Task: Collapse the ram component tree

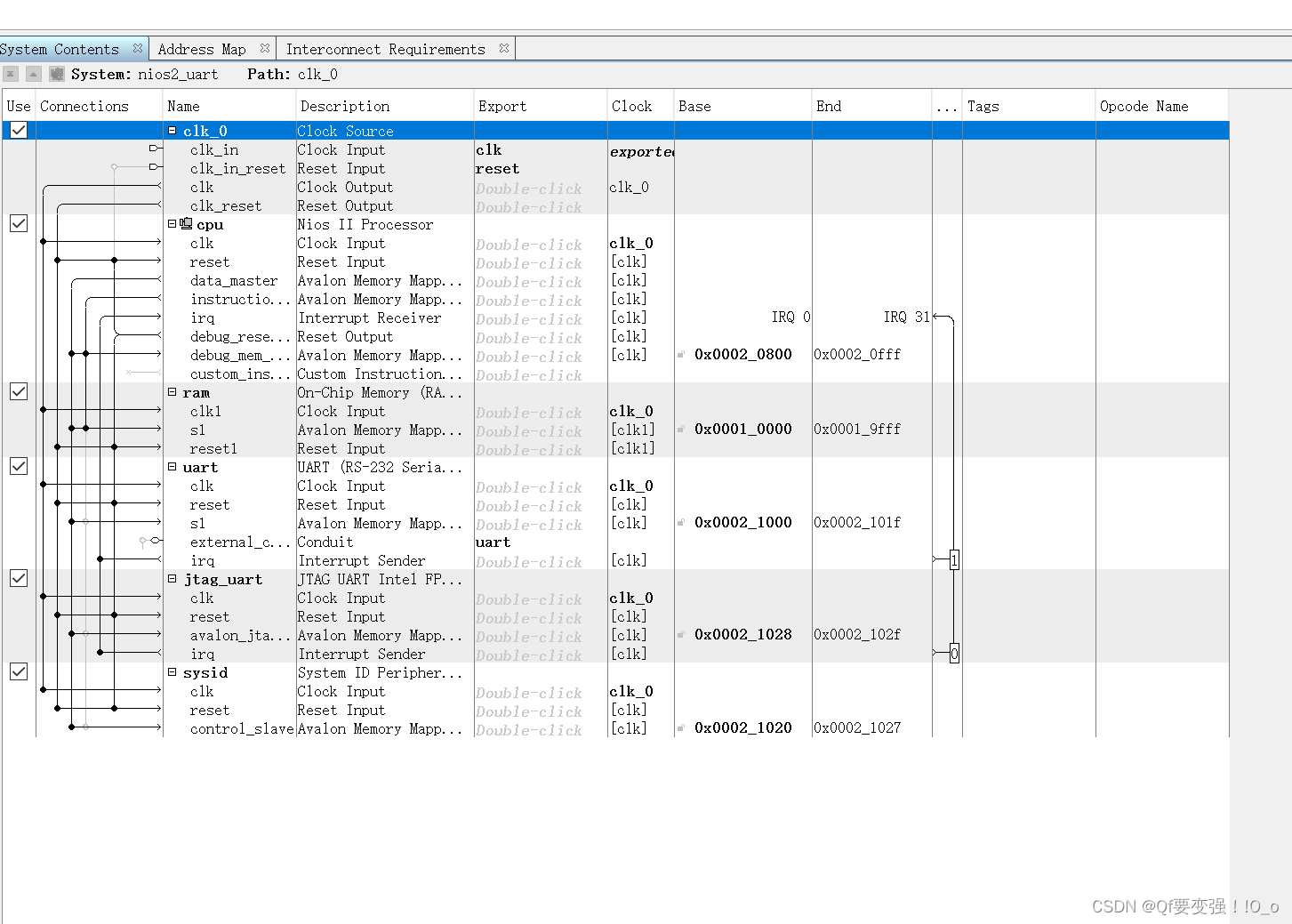Action: [173, 392]
